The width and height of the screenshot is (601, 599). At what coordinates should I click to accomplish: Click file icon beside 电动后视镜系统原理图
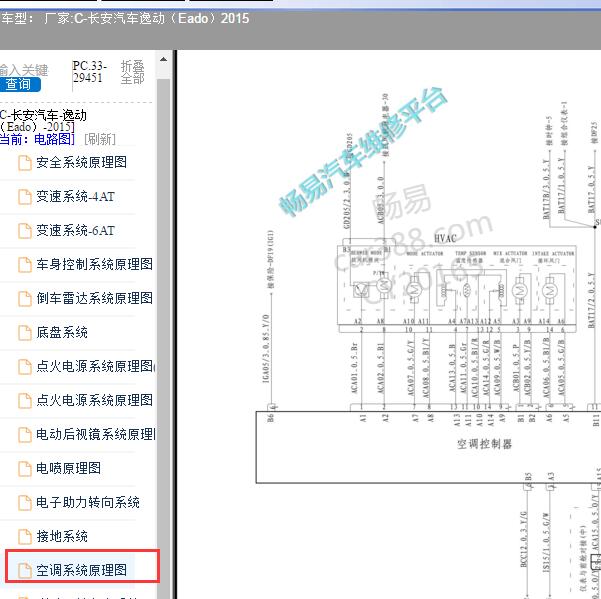[x=25, y=435]
